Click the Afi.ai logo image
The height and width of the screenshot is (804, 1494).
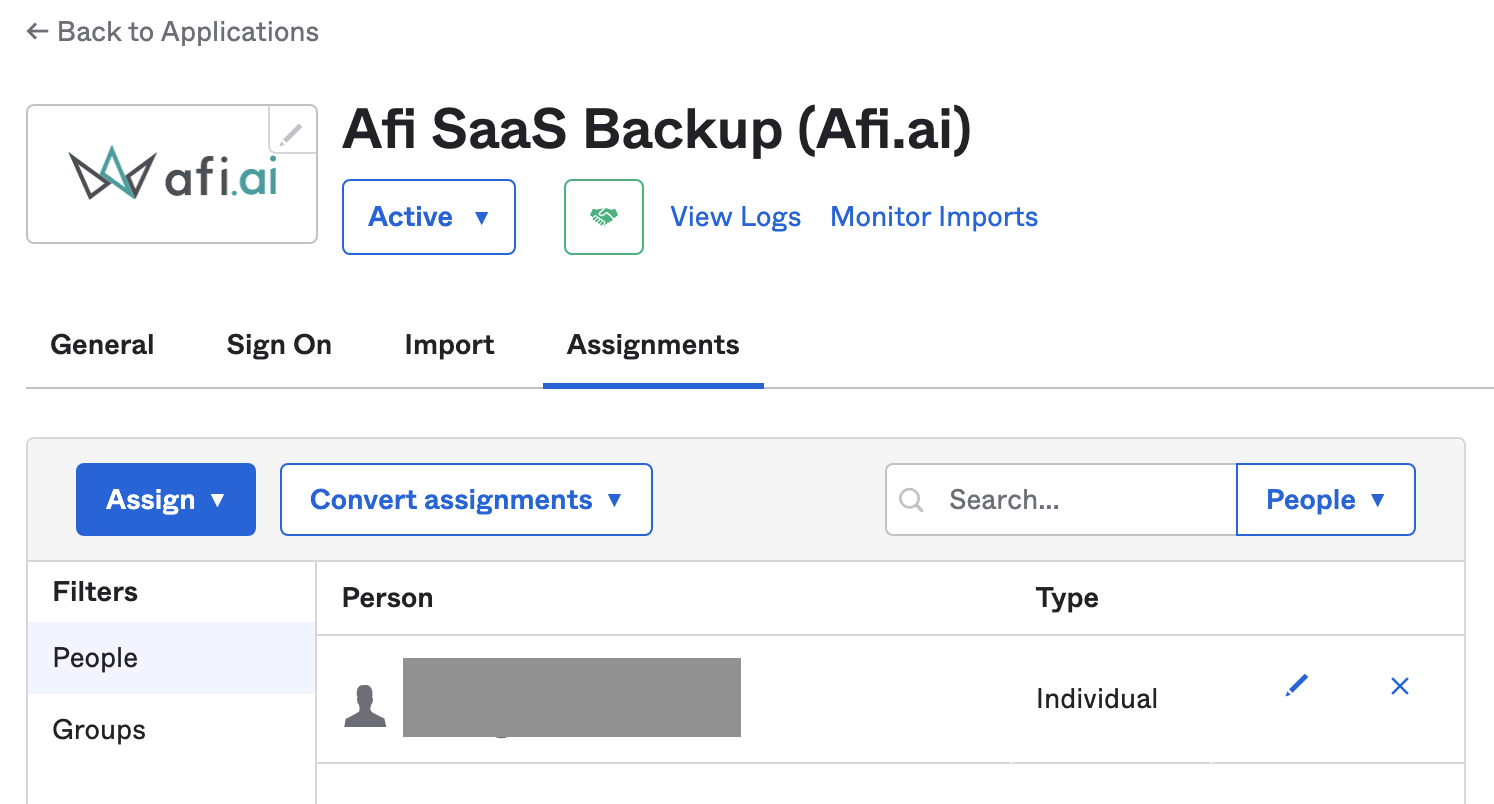(172, 174)
